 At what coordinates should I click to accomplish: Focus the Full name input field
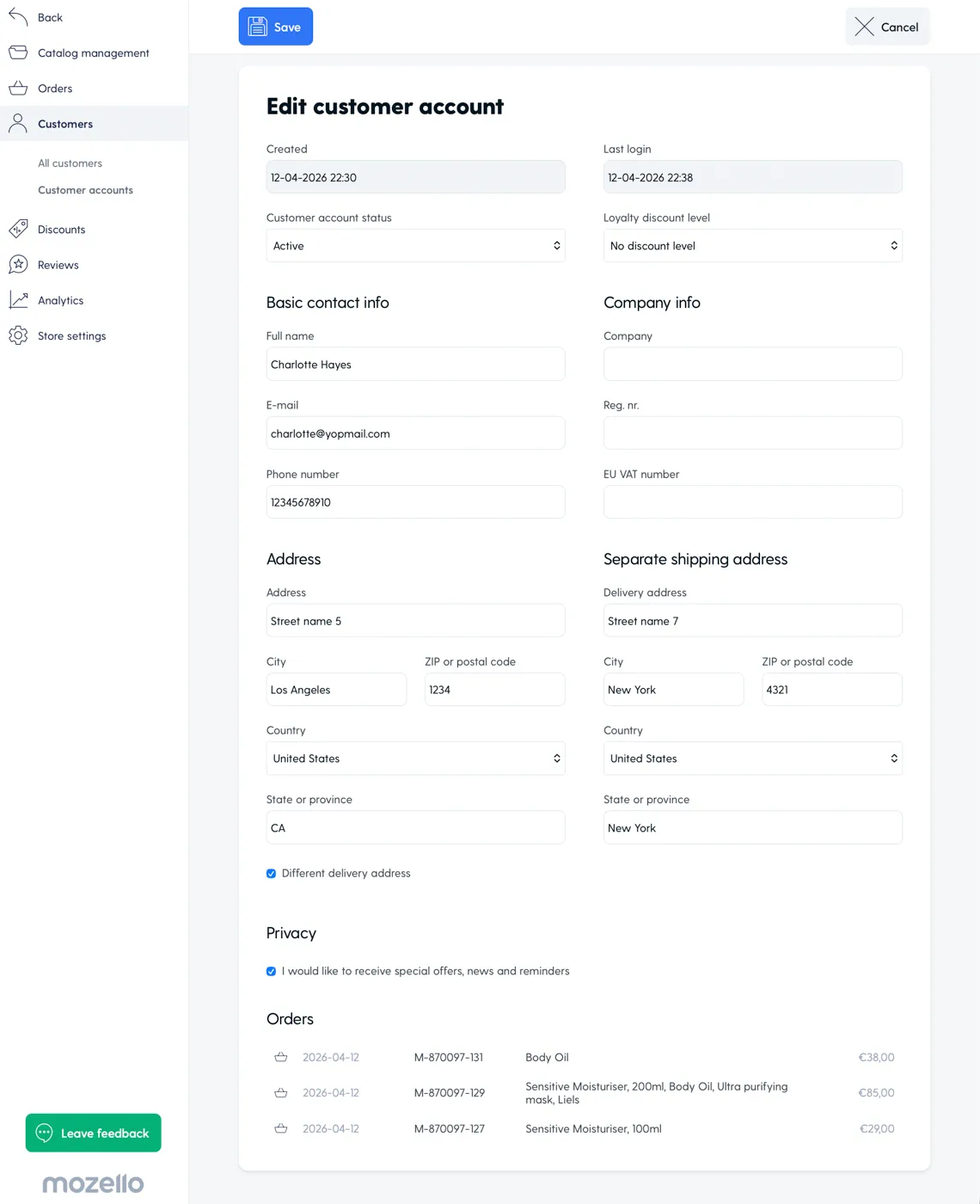(415, 365)
